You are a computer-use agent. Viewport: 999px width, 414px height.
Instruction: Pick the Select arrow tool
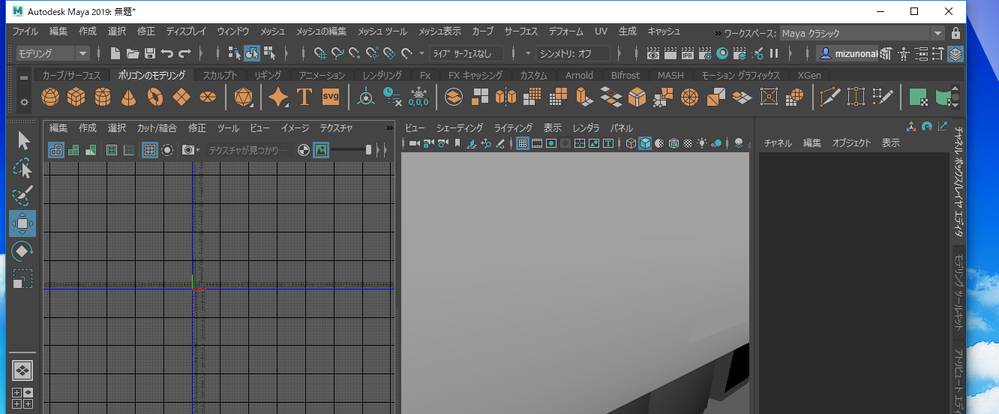pyautogui.click(x=23, y=140)
